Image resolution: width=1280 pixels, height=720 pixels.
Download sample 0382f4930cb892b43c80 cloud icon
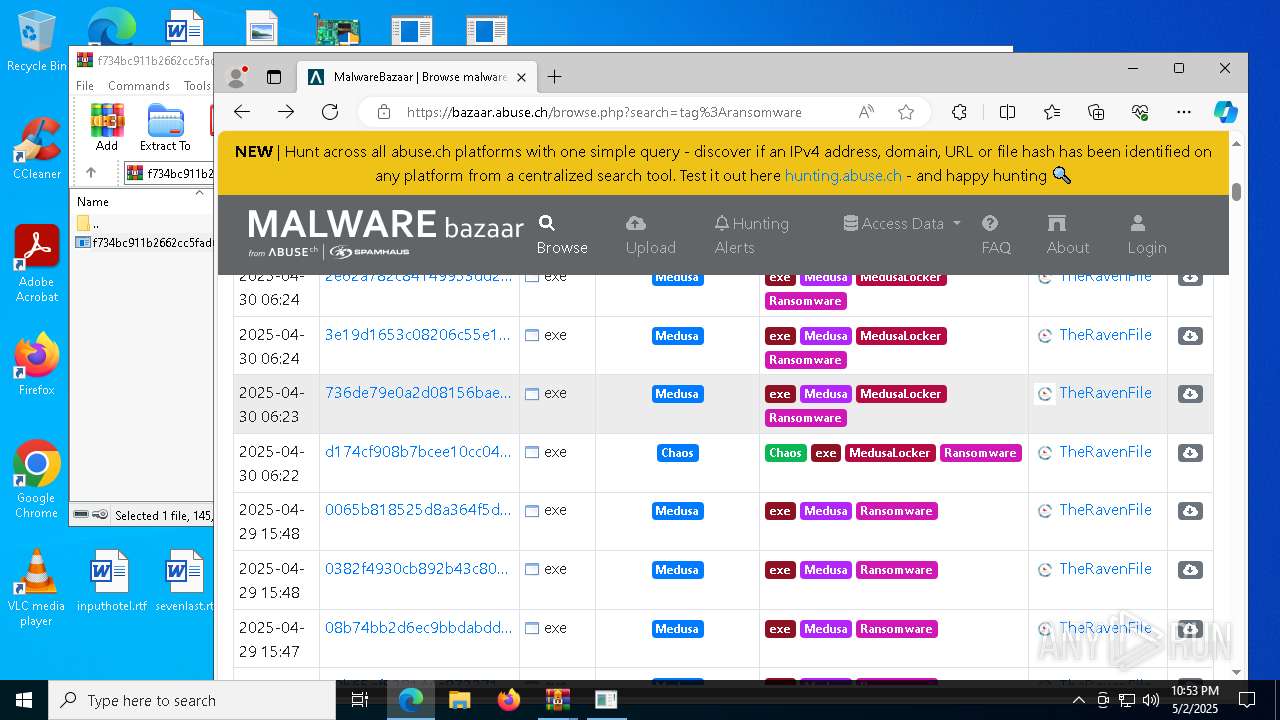(x=1190, y=570)
